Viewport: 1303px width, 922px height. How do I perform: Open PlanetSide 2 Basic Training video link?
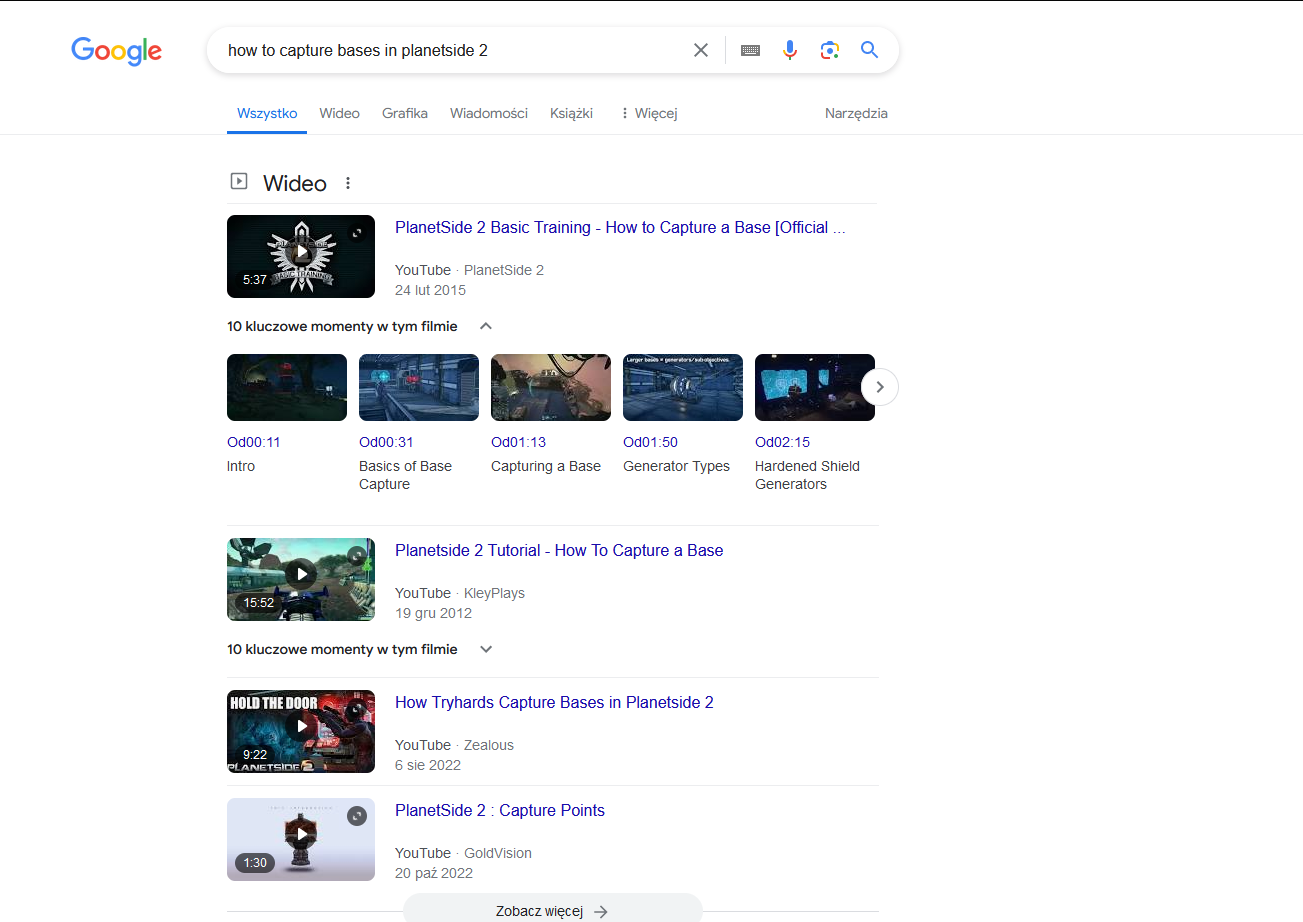click(x=620, y=227)
